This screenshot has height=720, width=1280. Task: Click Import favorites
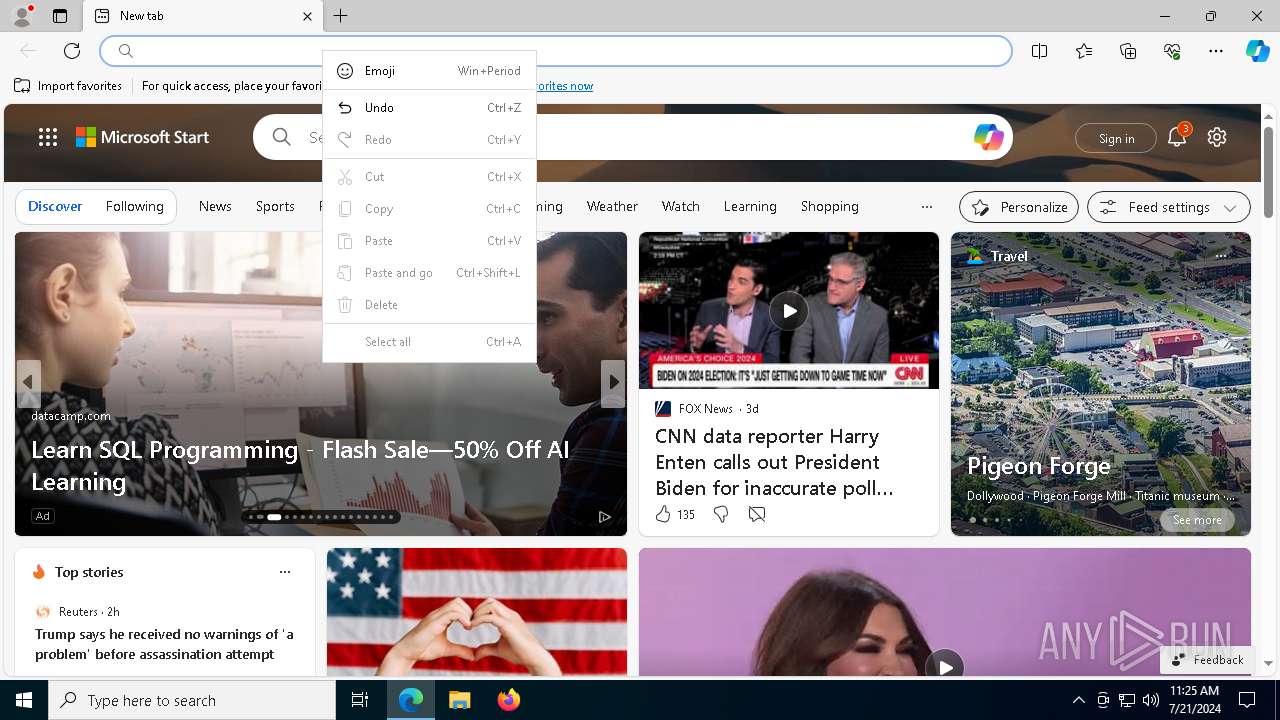point(68,86)
